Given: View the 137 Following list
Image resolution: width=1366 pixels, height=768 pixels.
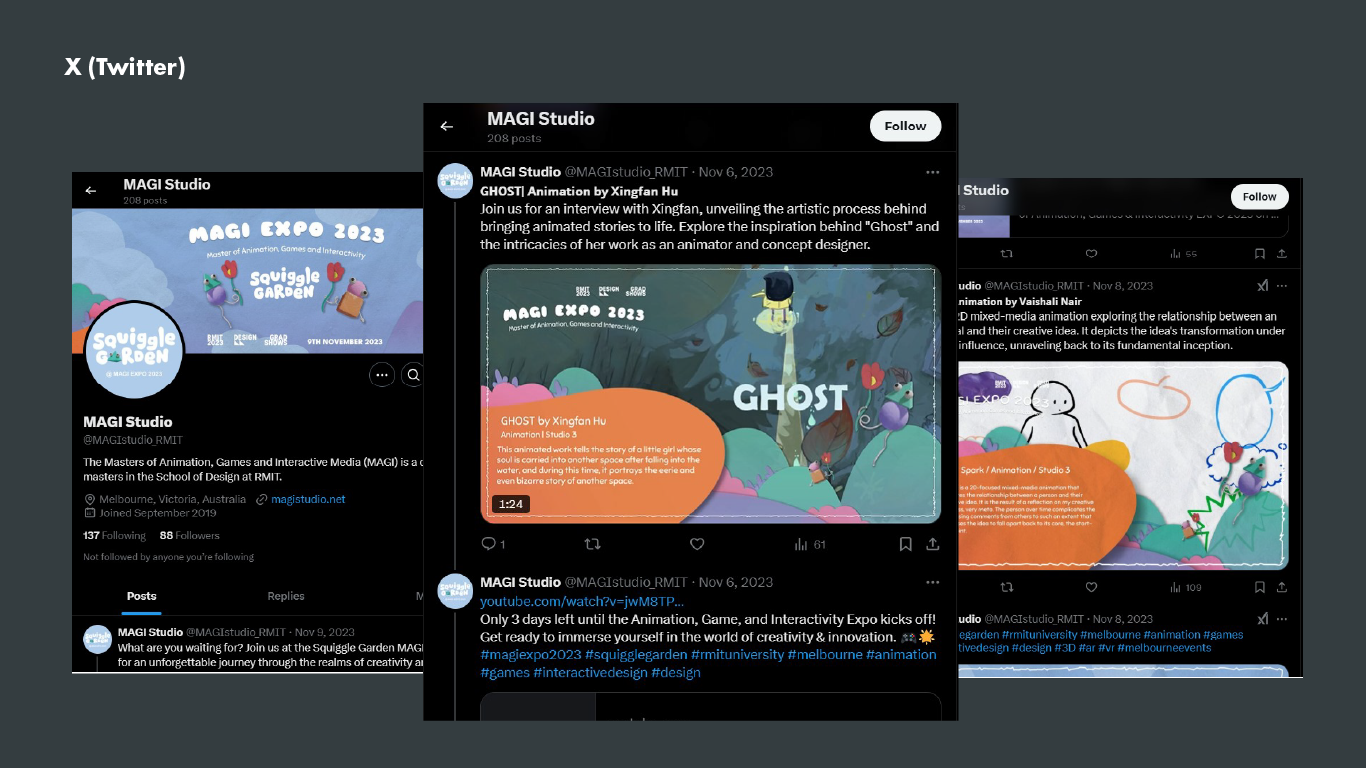Looking at the screenshot, I should point(114,536).
